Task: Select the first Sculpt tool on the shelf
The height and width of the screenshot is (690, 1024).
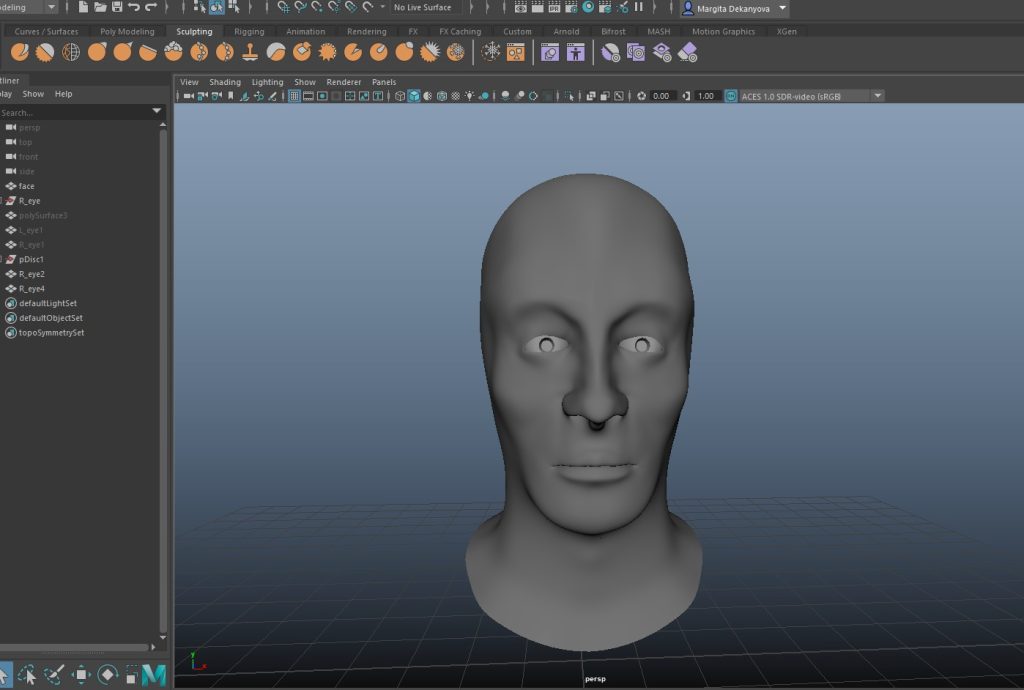Action: click(19, 52)
